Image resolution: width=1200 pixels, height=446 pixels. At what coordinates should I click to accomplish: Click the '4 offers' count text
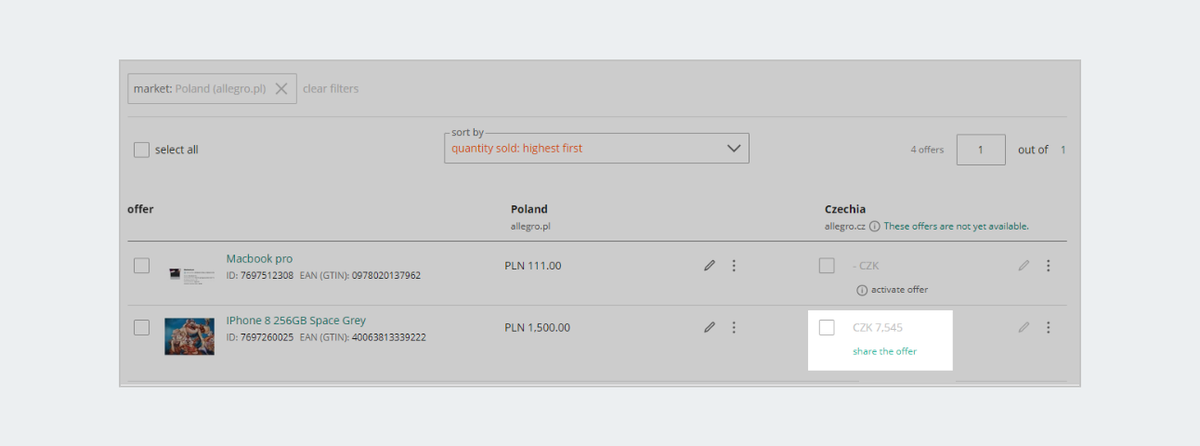click(927, 150)
